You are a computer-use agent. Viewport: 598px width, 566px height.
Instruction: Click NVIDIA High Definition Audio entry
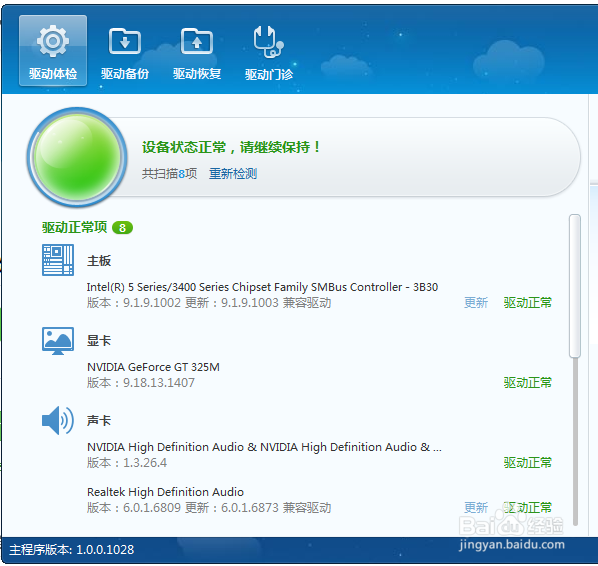click(x=264, y=447)
